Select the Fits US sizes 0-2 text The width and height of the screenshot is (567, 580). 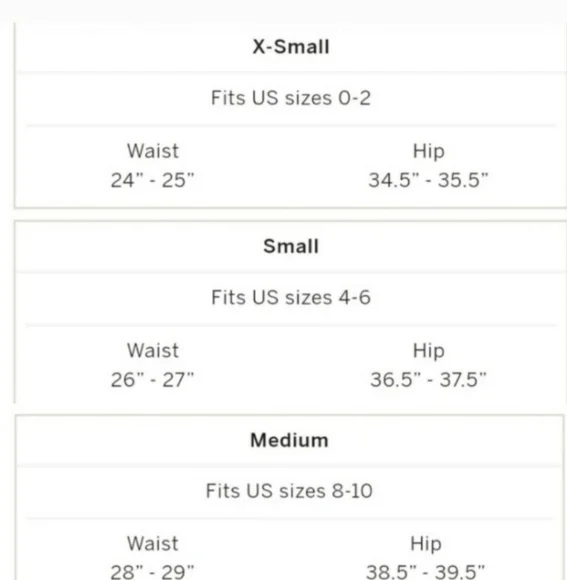click(291, 98)
